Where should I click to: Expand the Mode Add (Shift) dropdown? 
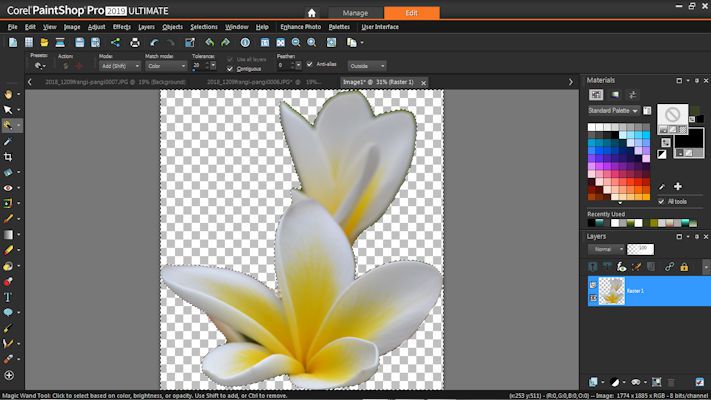(x=119, y=66)
